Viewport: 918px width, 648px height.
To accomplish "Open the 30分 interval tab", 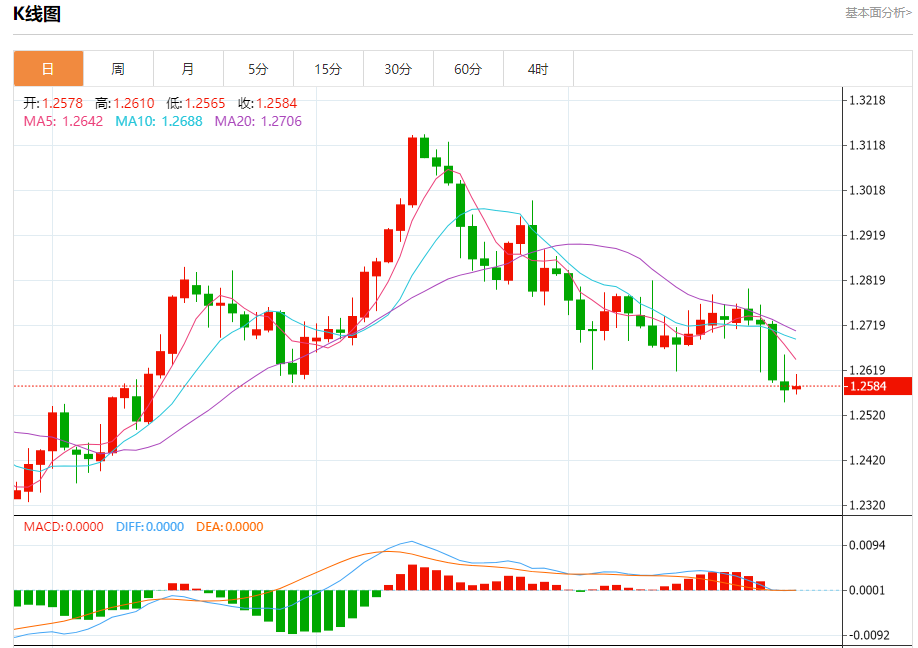I will 398,69.
